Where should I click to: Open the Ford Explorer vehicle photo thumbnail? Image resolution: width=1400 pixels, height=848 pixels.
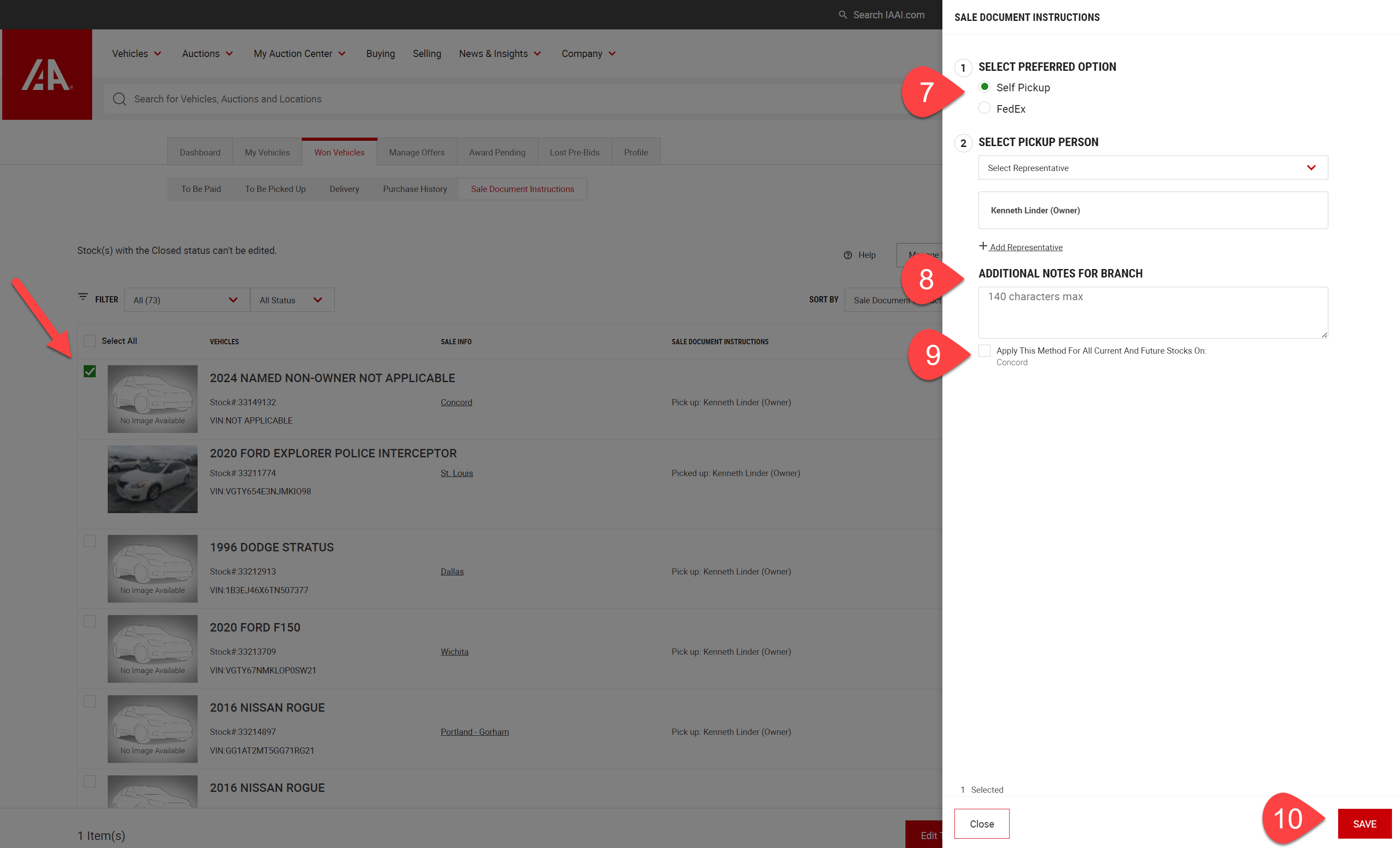tap(152, 479)
